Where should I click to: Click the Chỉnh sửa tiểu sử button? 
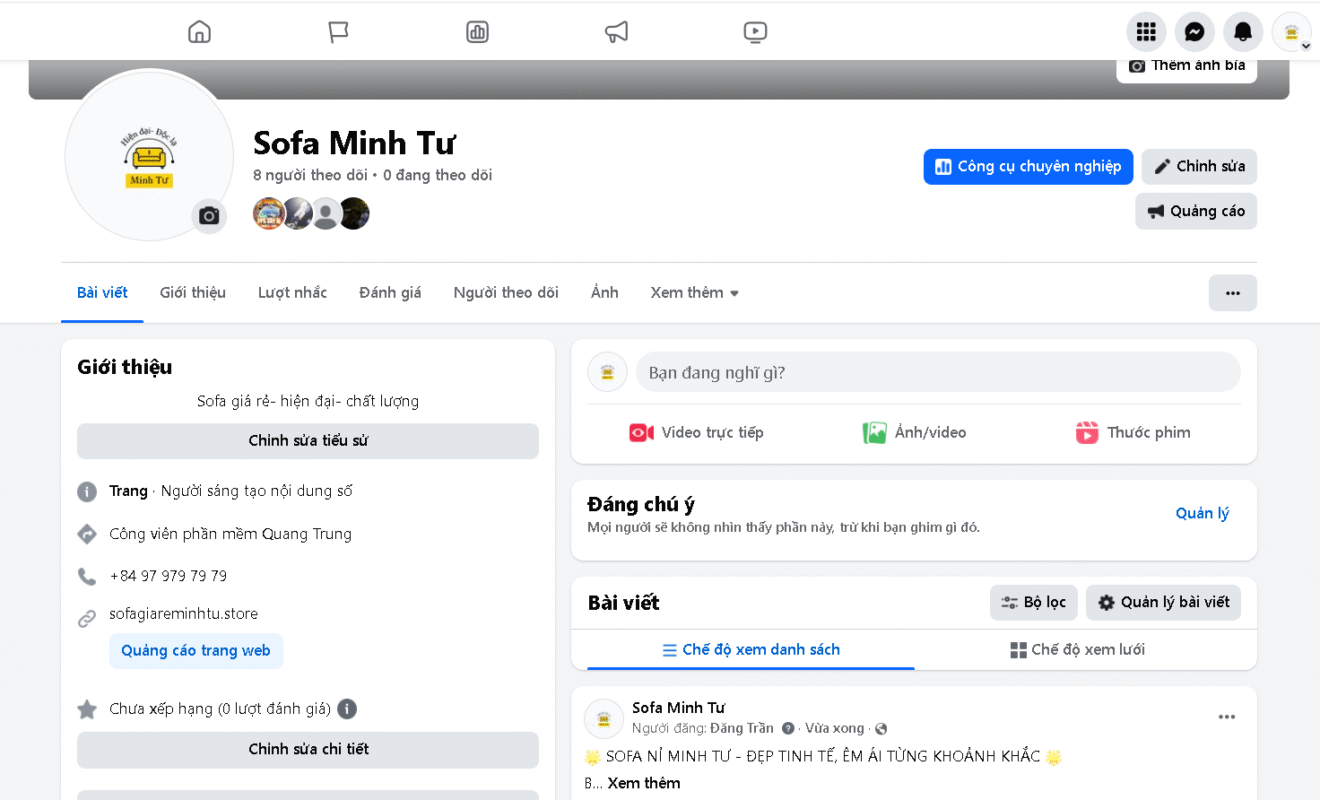tap(308, 441)
